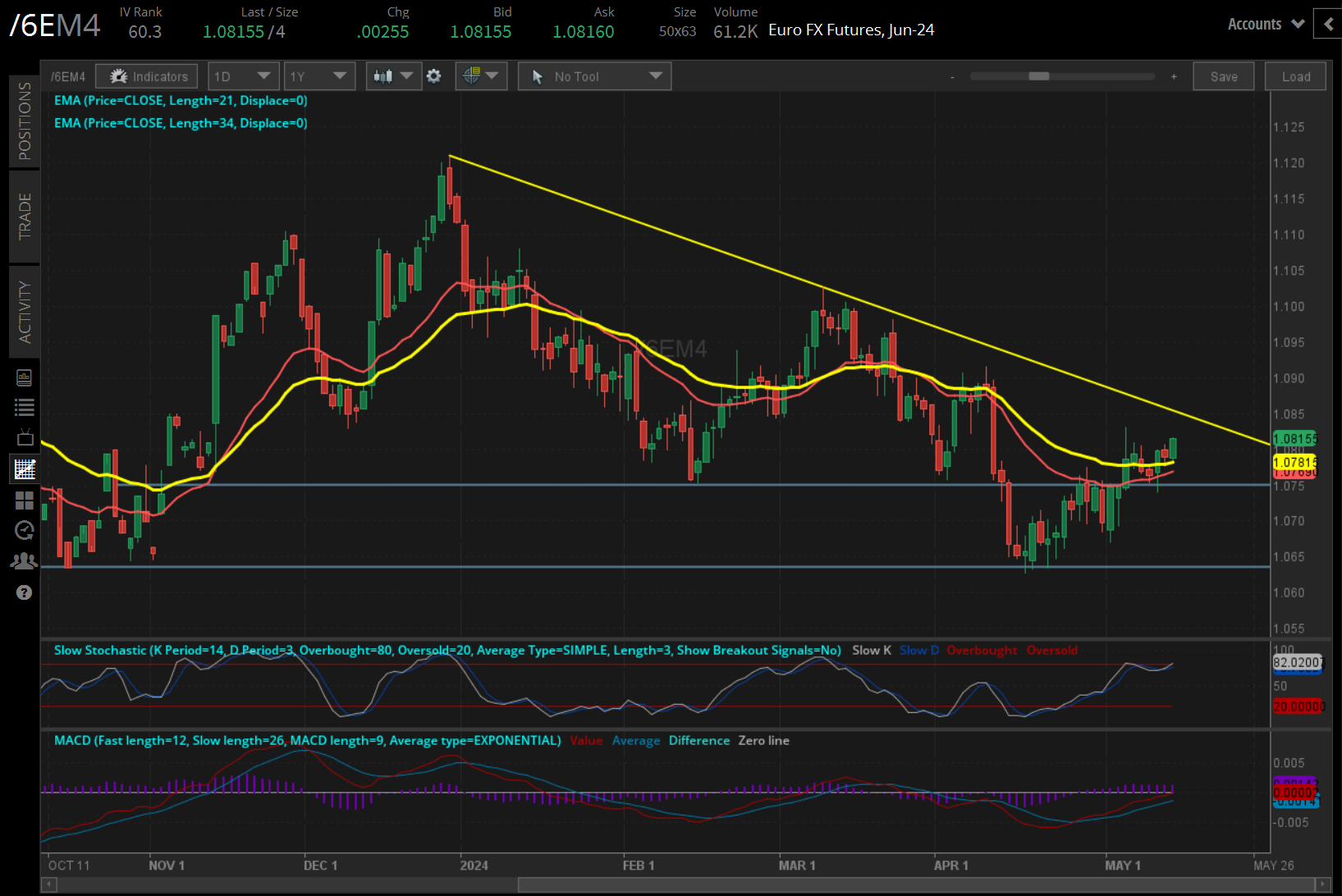1342x896 pixels.
Task: Open the No Tool drawing dropdown
Action: [x=594, y=76]
